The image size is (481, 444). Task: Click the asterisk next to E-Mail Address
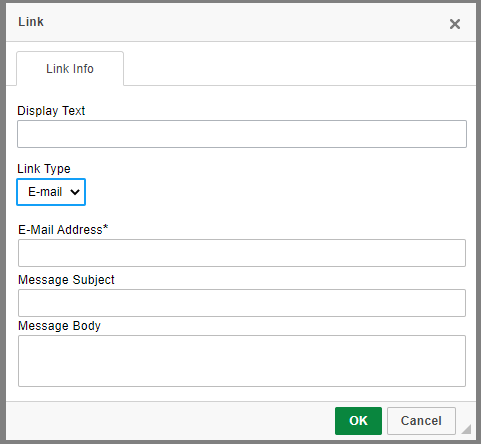click(106, 227)
